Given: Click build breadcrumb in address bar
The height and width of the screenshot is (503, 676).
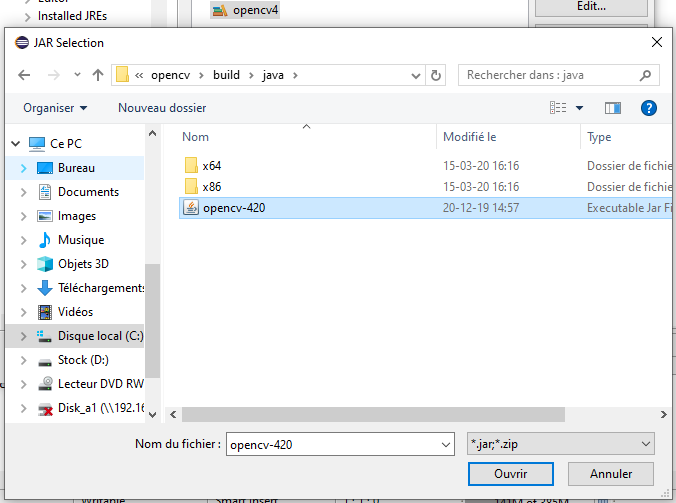Looking at the screenshot, I should [x=226, y=75].
